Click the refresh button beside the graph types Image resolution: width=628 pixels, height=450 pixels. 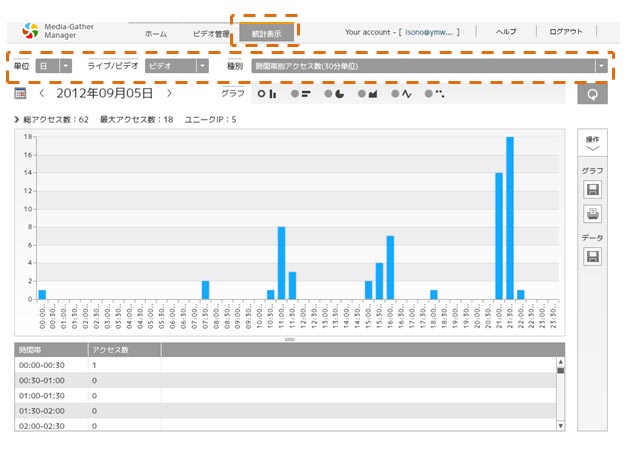[591, 94]
